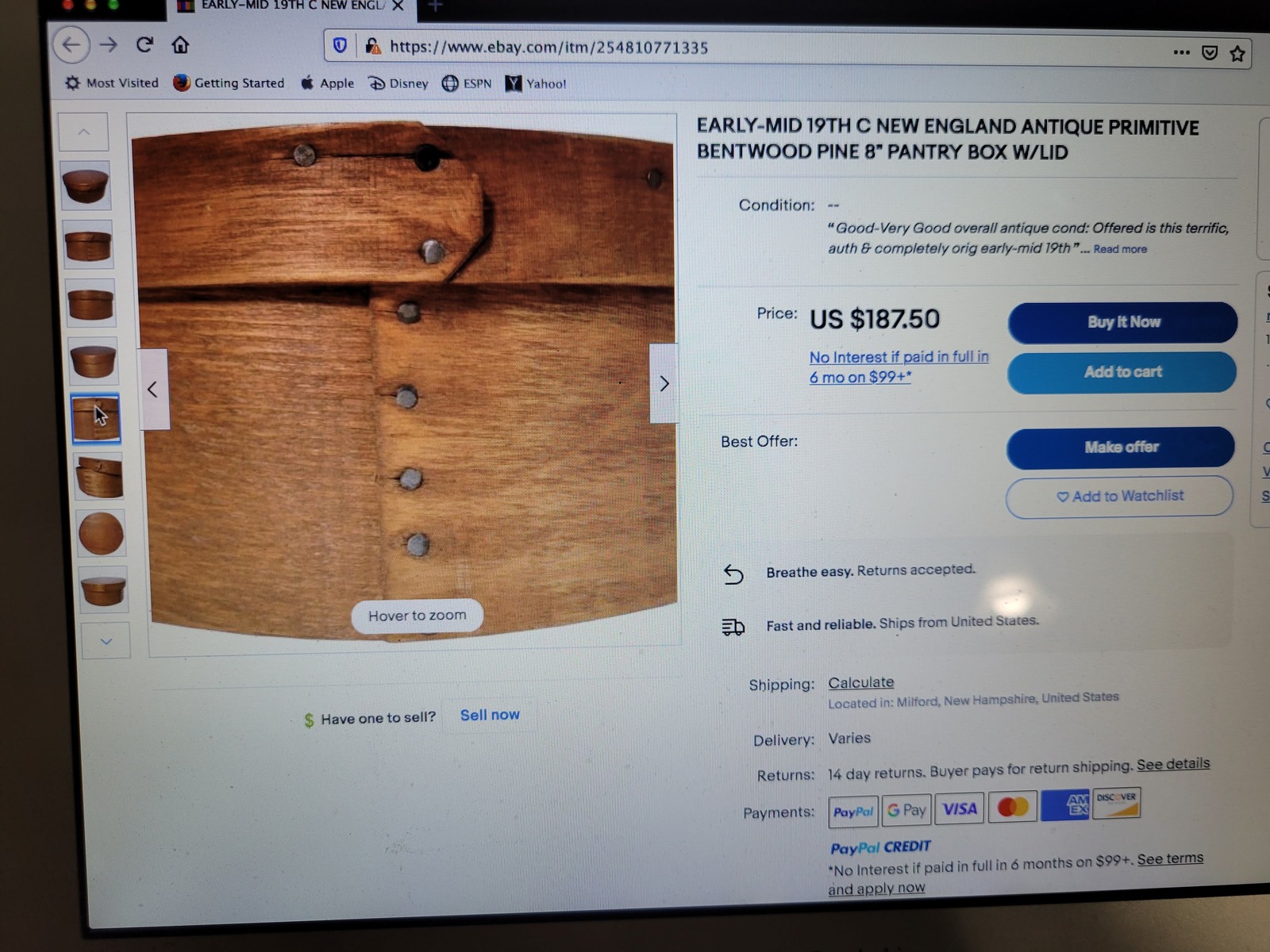Open page actions three-dot menu

1181,52
